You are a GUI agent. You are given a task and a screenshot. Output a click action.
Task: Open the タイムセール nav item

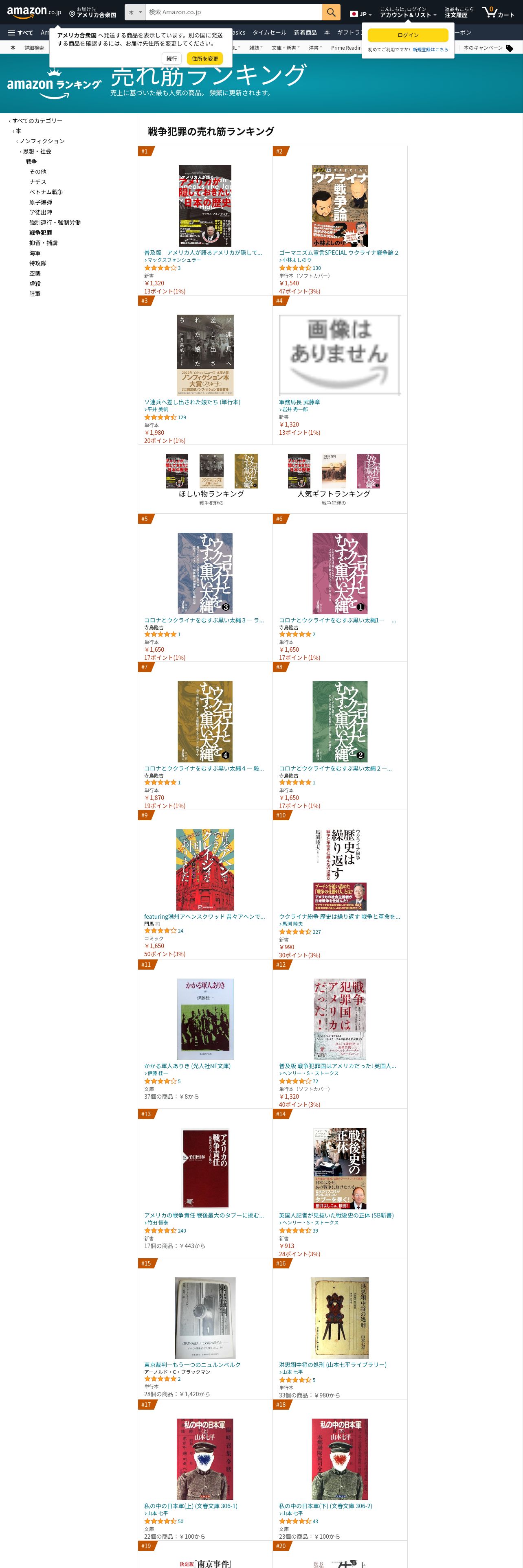click(x=270, y=33)
